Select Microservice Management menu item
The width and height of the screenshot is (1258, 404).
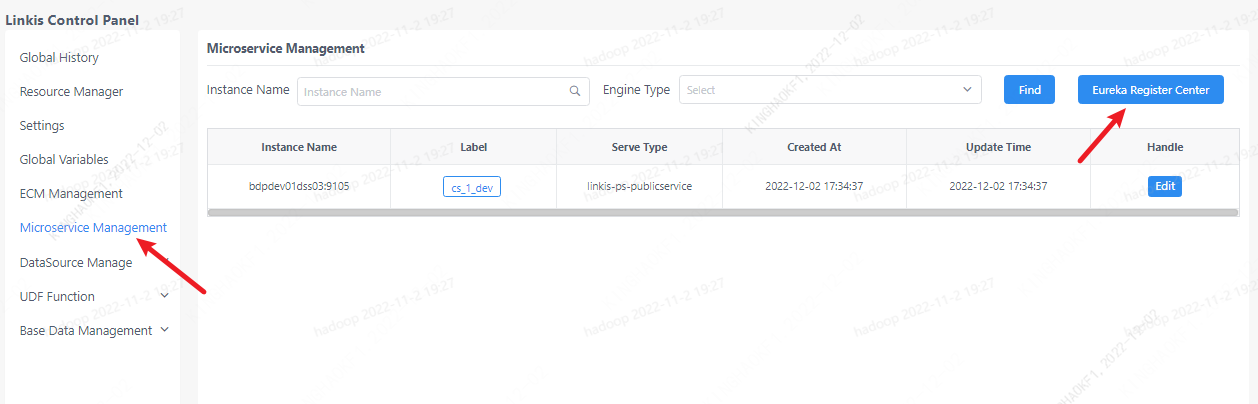(93, 228)
